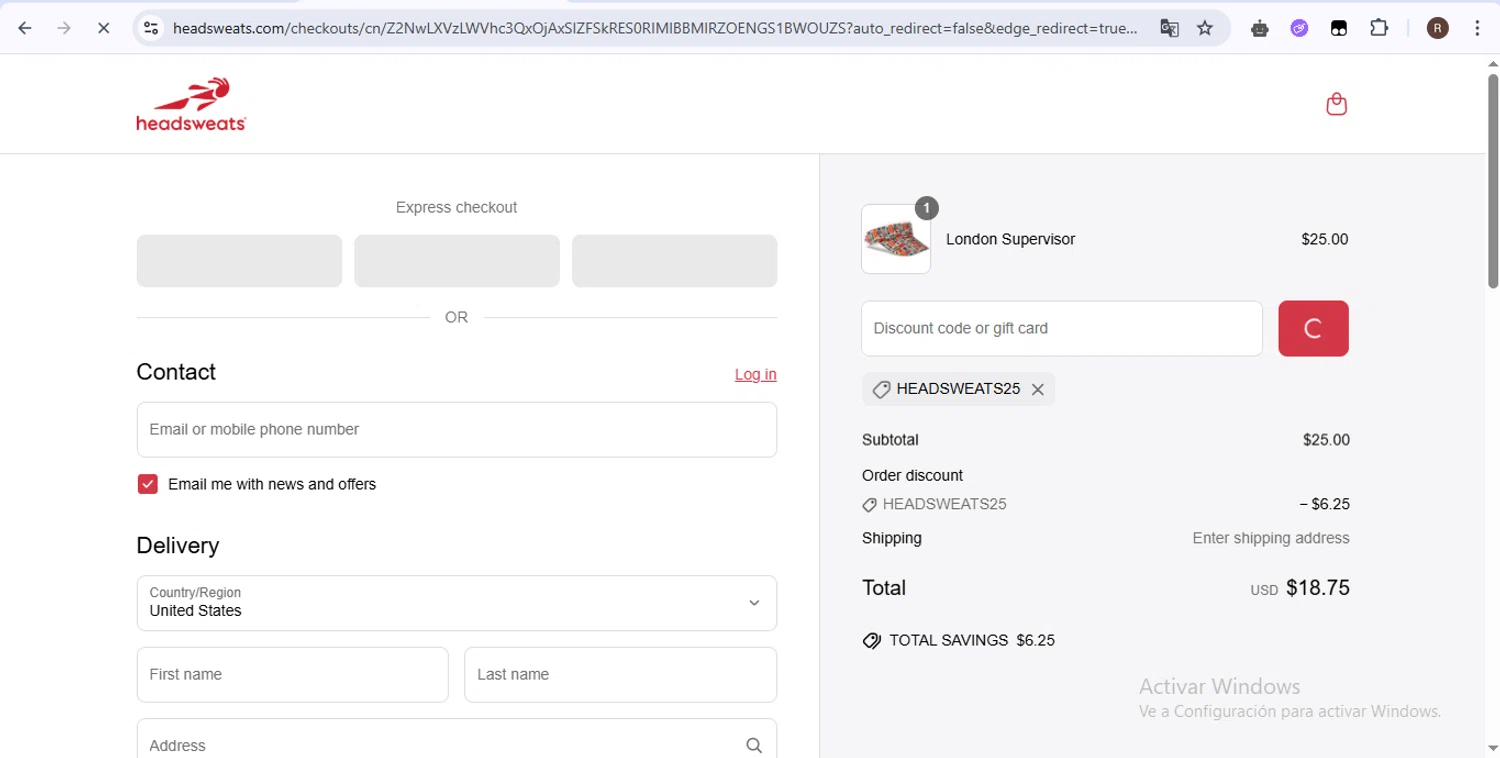Click the Delivery section heading
1500x758 pixels.
click(x=178, y=546)
